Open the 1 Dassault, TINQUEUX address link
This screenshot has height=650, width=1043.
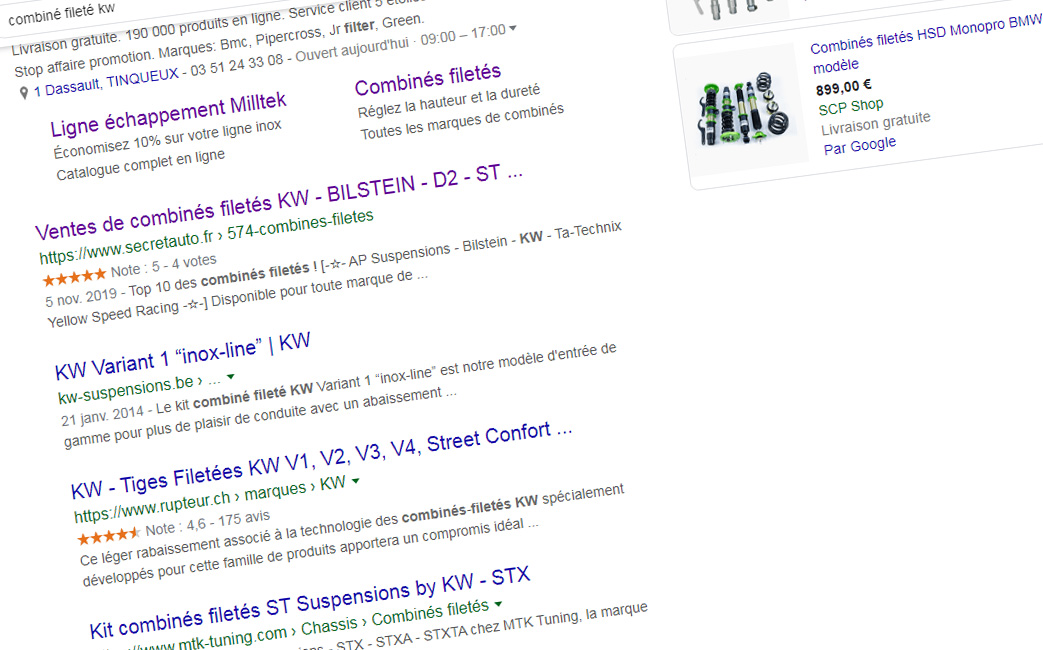coord(106,82)
